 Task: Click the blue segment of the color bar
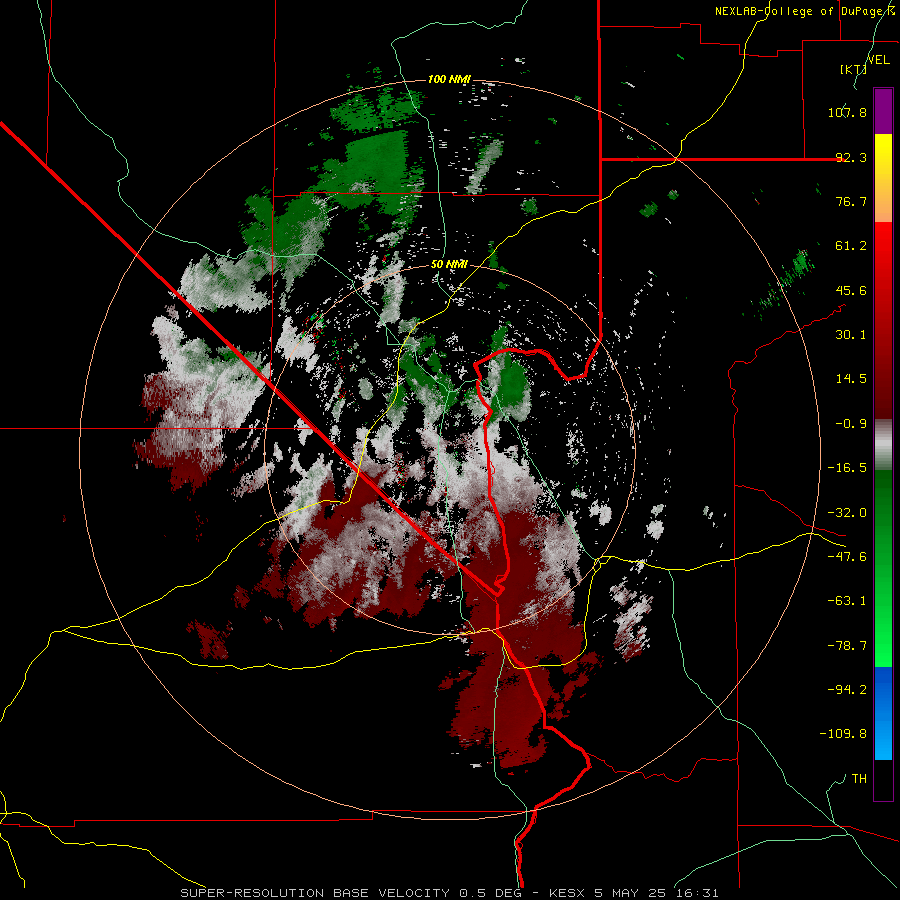[x=883, y=713]
